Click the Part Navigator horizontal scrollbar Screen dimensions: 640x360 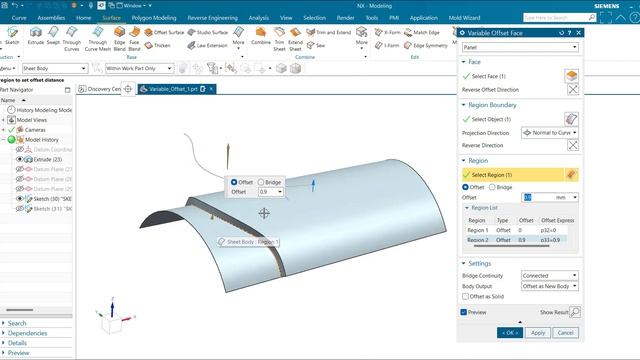pos(20,310)
